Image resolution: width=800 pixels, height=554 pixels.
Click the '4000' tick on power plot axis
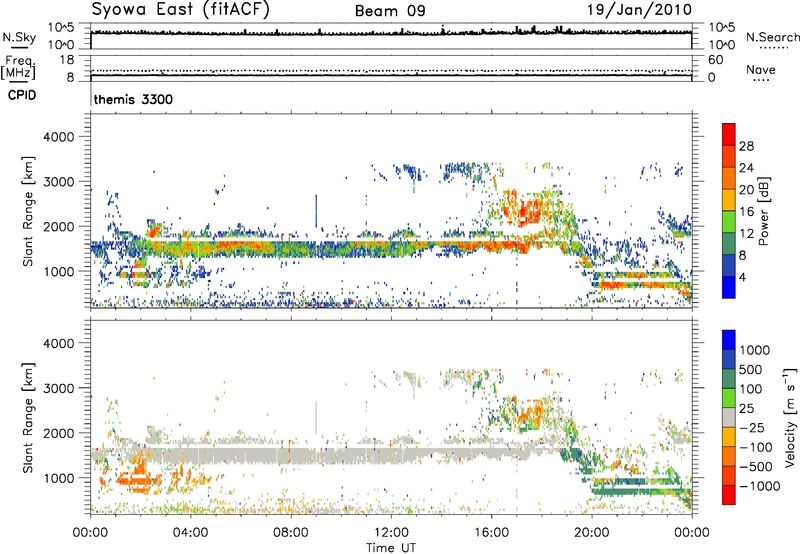click(x=58, y=137)
